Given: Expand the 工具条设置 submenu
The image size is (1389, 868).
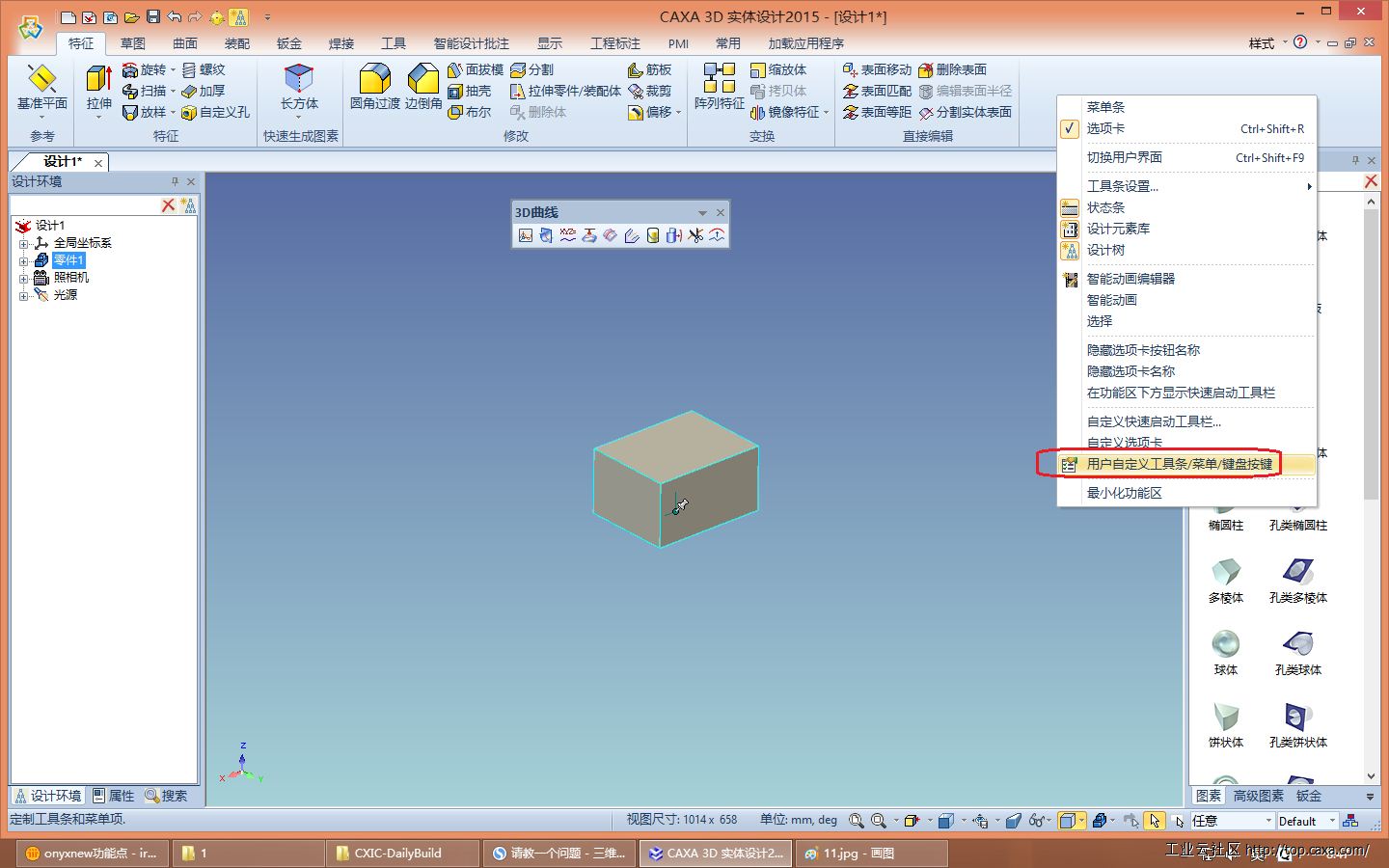Looking at the screenshot, I should [x=1186, y=186].
